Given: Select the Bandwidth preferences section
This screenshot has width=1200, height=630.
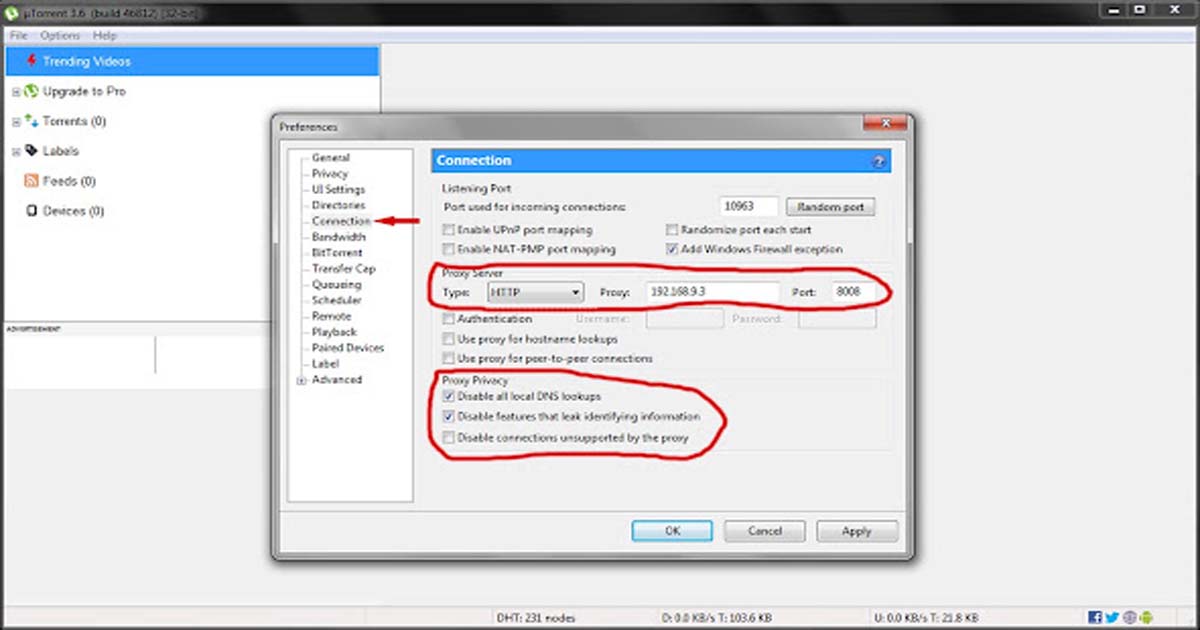Looking at the screenshot, I should coord(337,237).
